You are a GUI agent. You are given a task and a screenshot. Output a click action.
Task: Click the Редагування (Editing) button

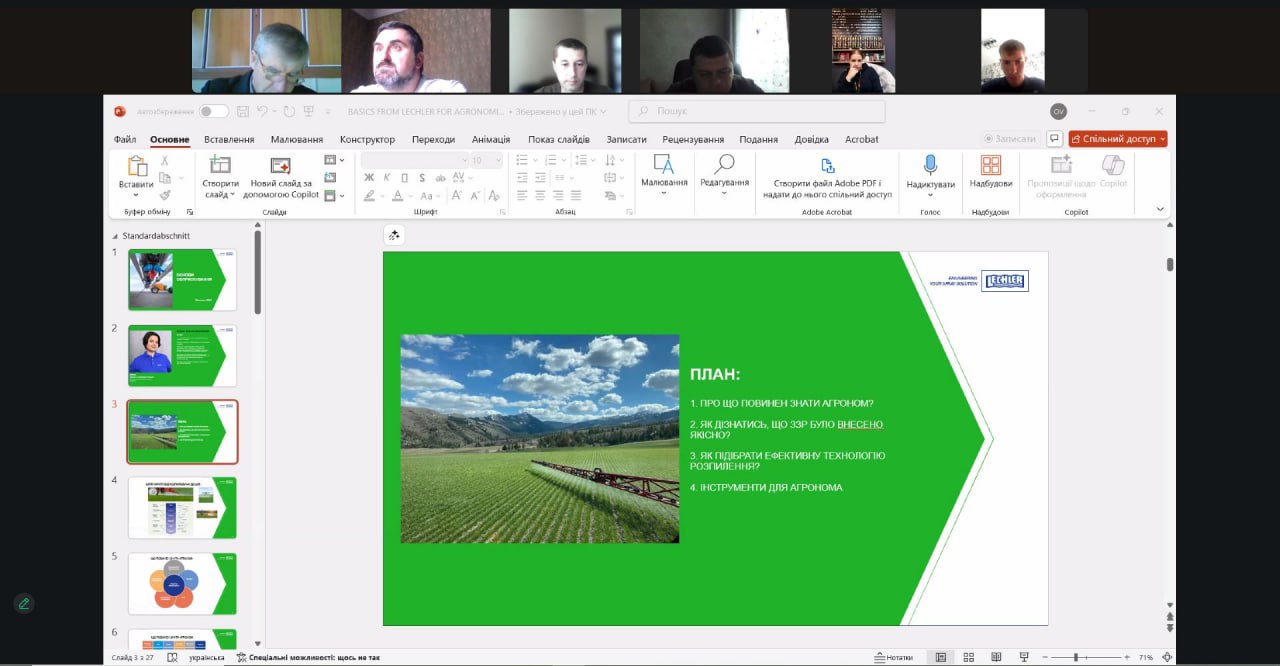724,170
